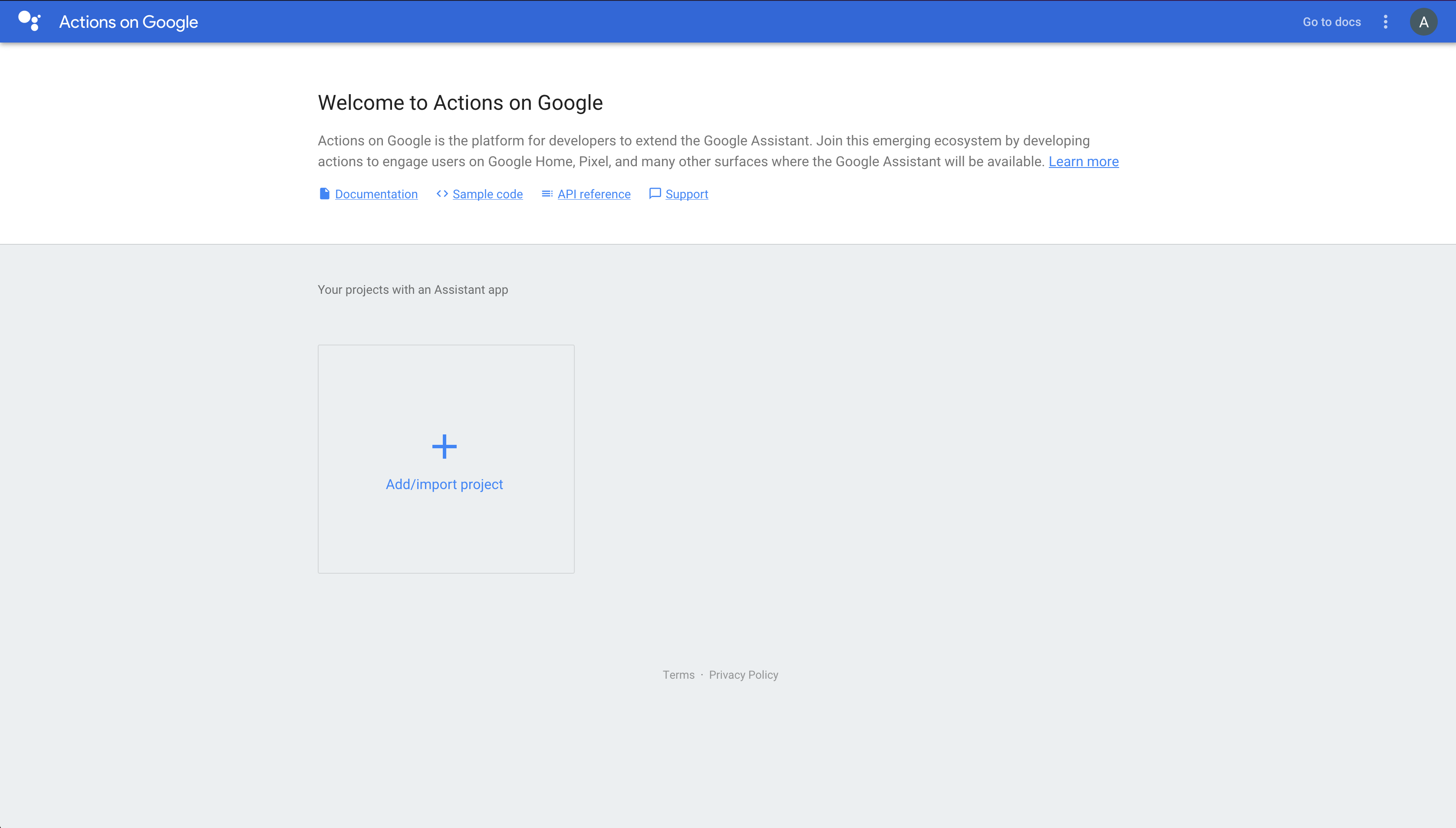Viewport: 1456px width, 828px height.
Task: Click the Actions on Google header title
Action: click(x=128, y=22)
